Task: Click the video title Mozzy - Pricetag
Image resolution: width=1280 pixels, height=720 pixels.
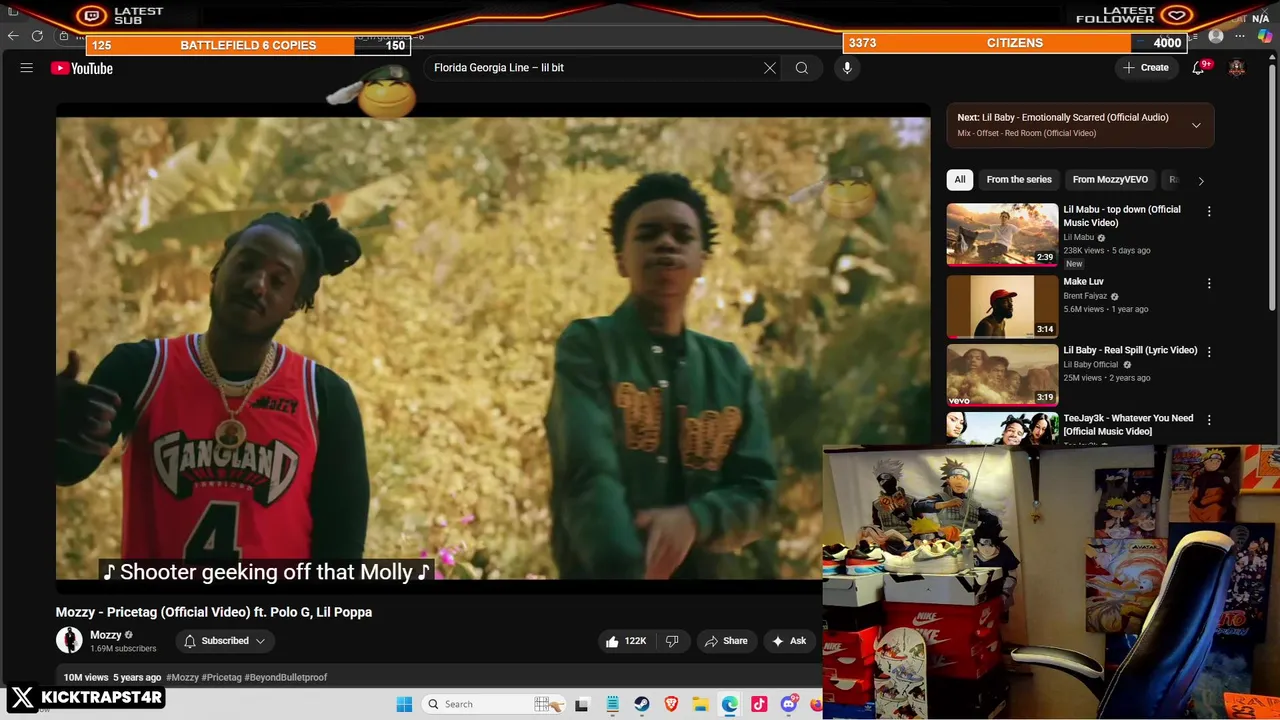Action: coord(214,612)
